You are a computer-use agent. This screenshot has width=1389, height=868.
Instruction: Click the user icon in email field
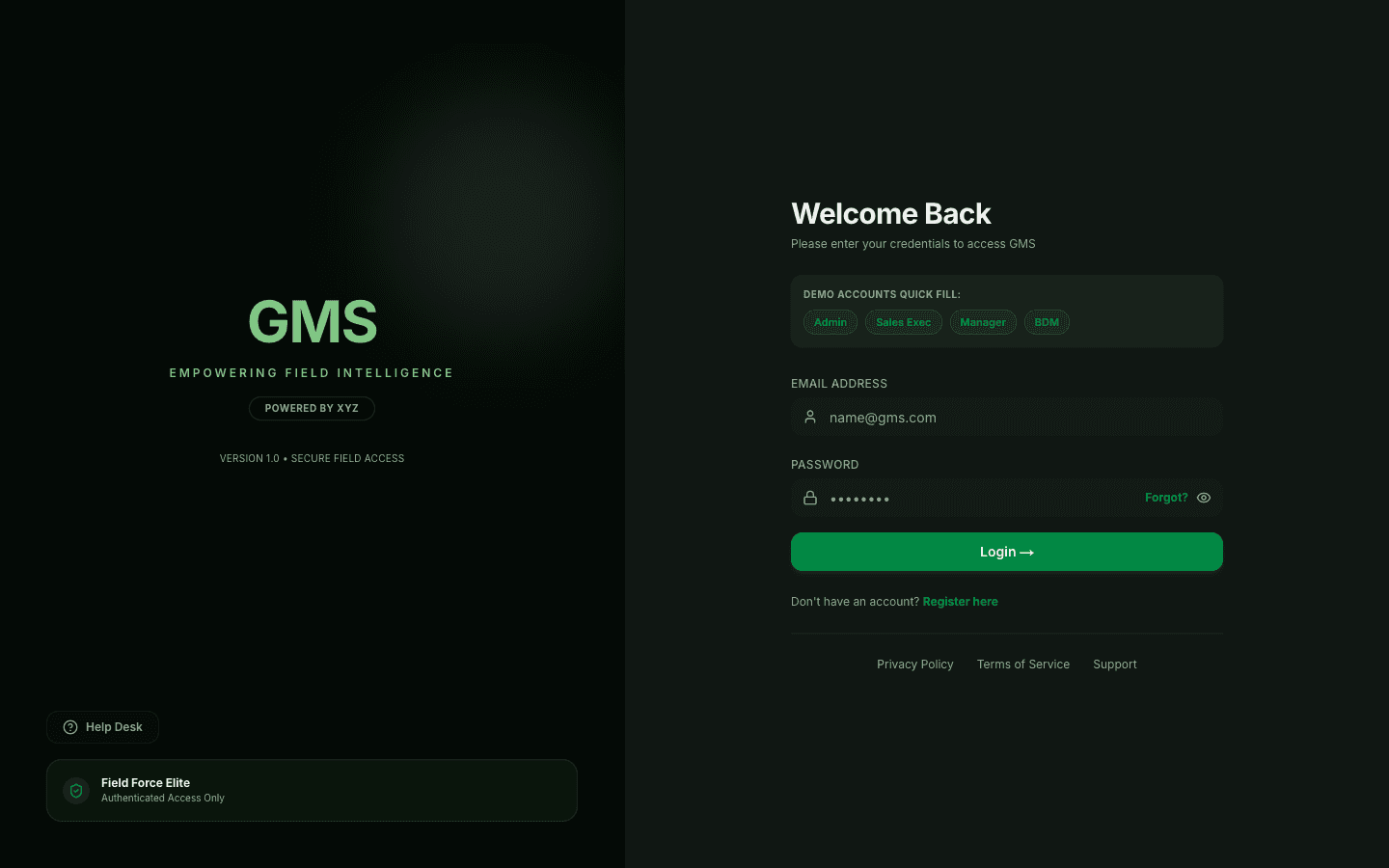click(810, 417)
